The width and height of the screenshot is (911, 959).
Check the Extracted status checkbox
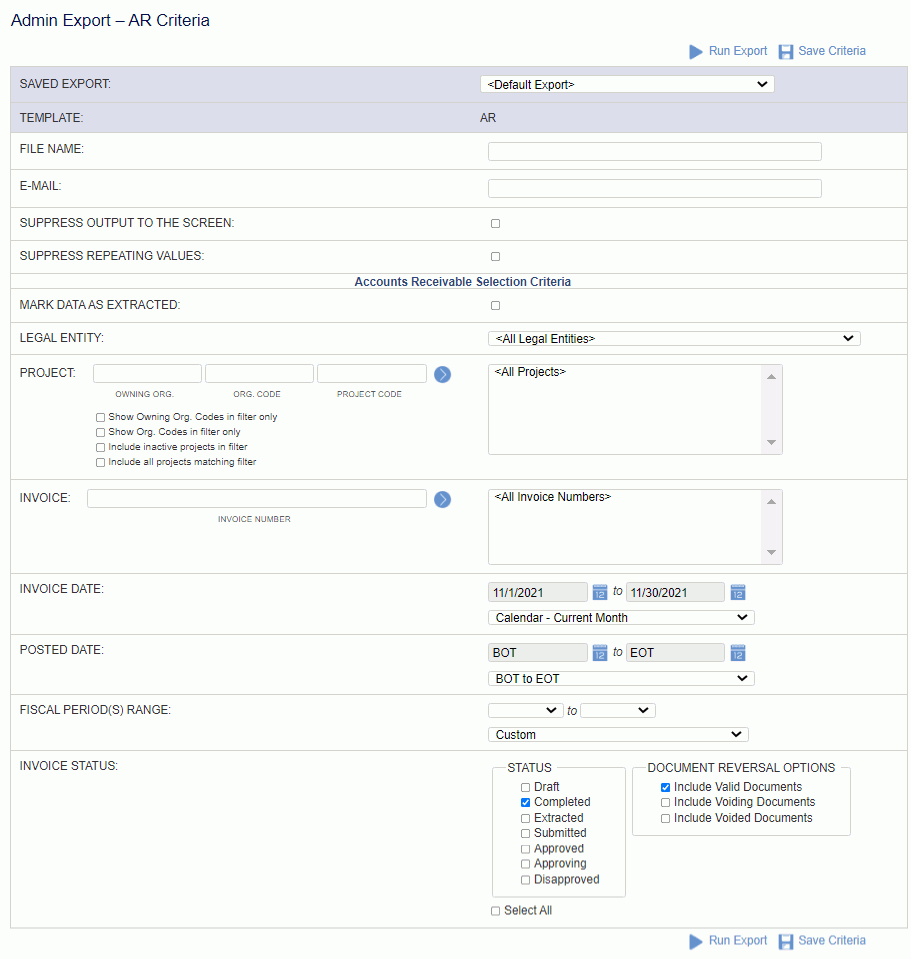[x=525, y=818]
